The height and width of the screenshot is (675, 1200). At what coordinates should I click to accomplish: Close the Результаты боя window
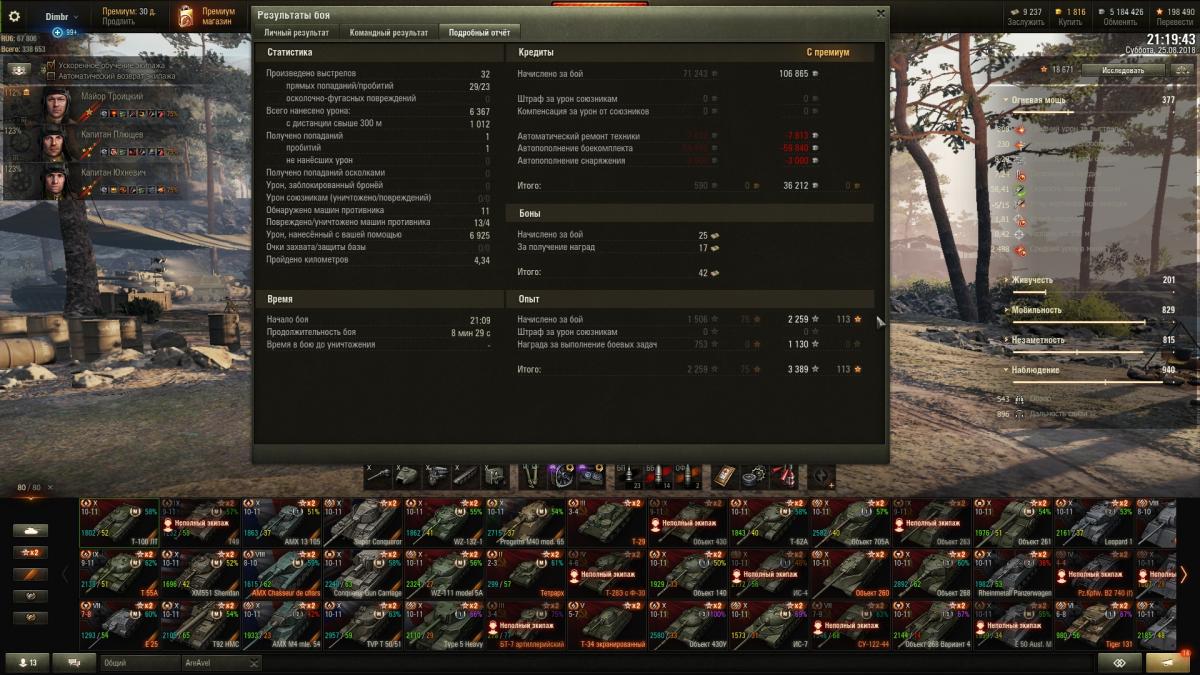tap(880, 14)
